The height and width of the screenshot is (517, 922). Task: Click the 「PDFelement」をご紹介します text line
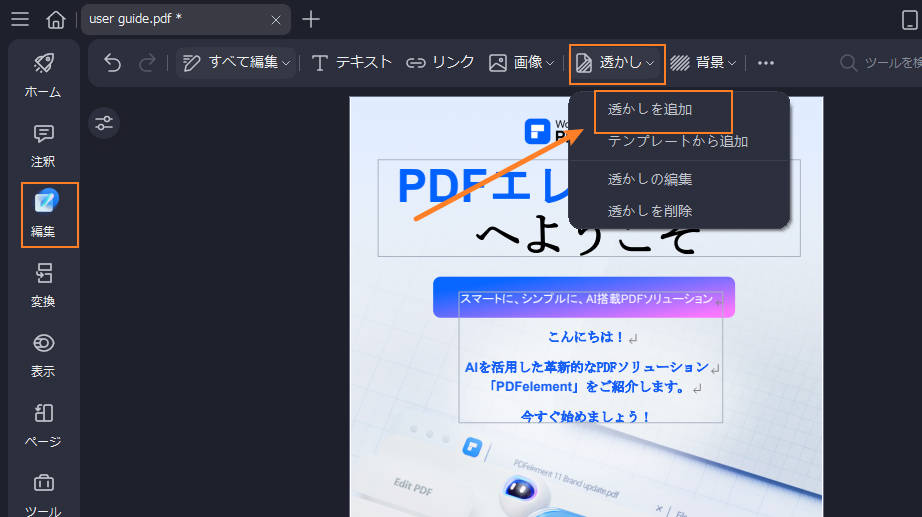[x=588, y=386]
